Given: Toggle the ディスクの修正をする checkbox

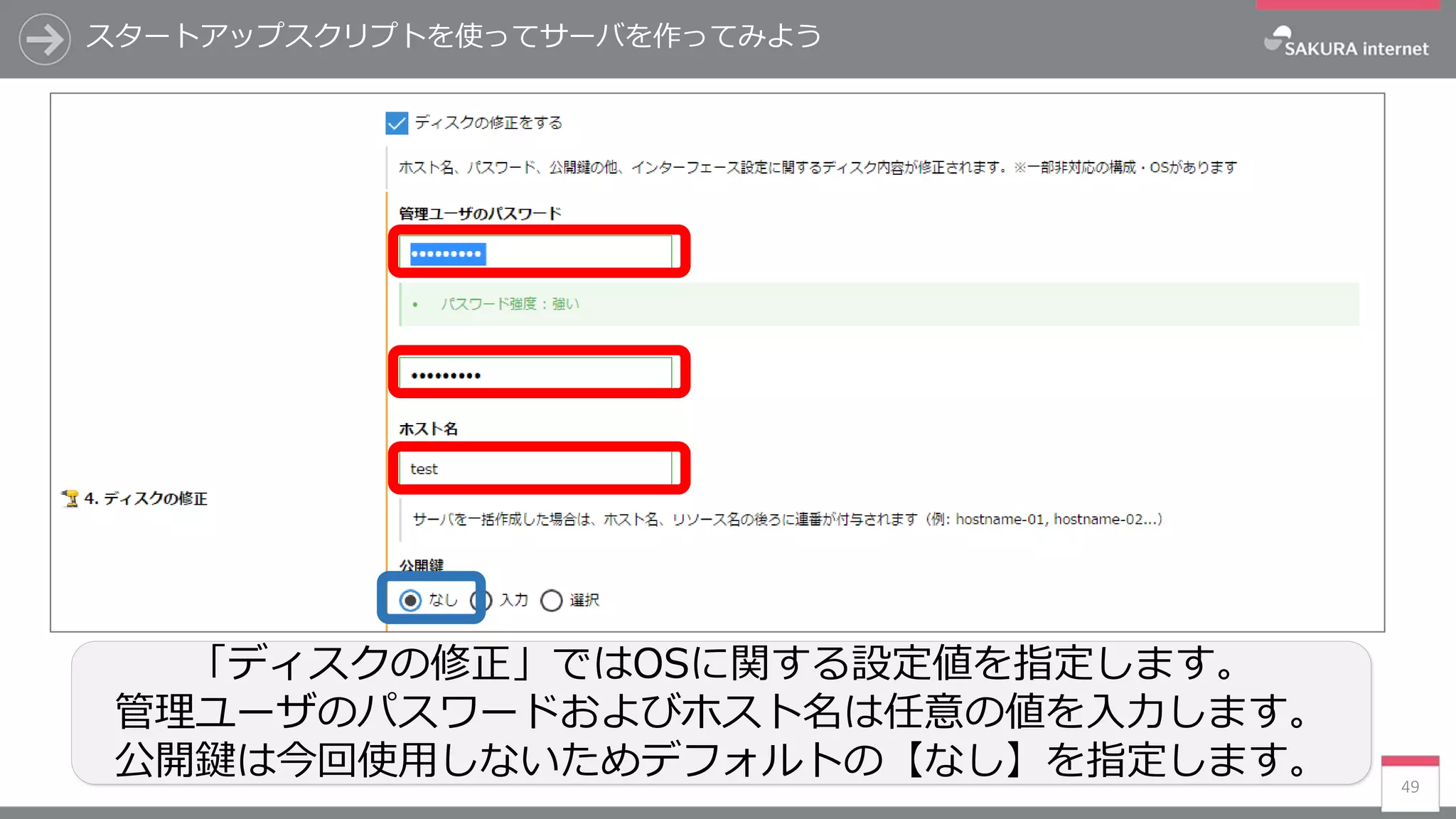Looking at the screenshot, I should tap(397, 123).
